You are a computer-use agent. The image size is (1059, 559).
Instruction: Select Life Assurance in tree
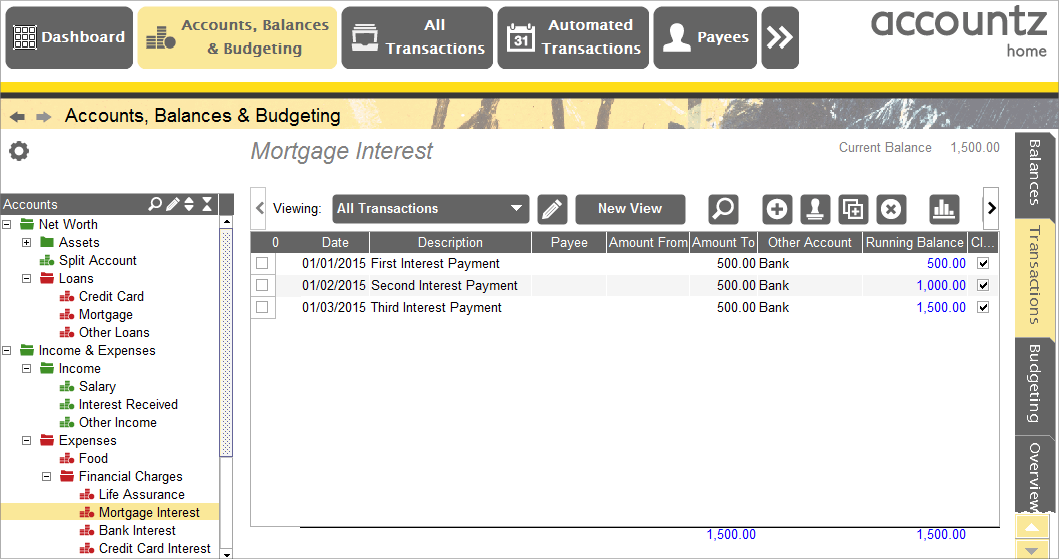tap(142, 494)
